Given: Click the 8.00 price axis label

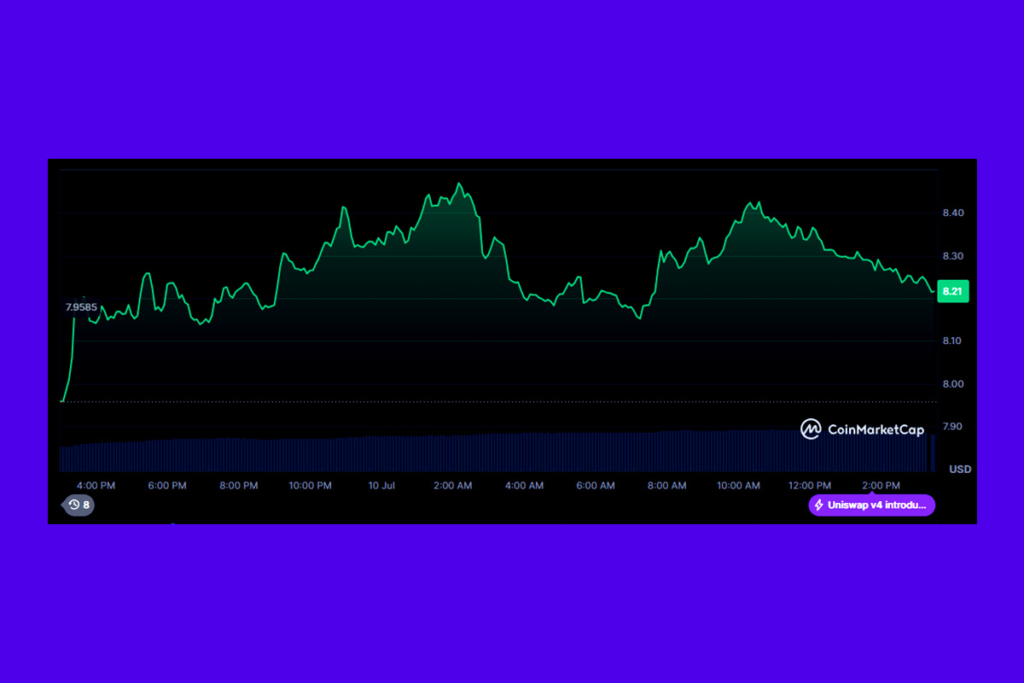Looking at the screenshot, I should (952, 384).
